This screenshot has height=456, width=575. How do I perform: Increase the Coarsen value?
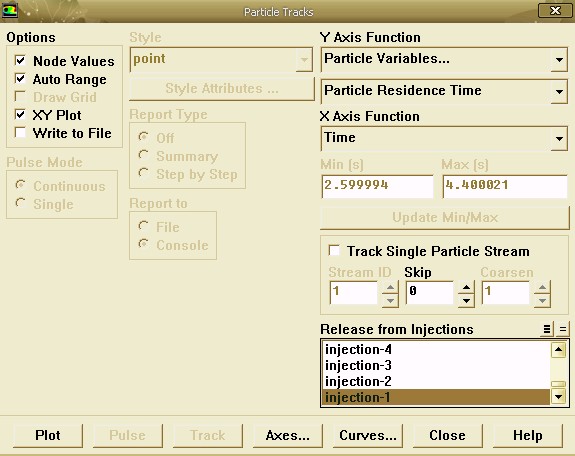(542, 287)
